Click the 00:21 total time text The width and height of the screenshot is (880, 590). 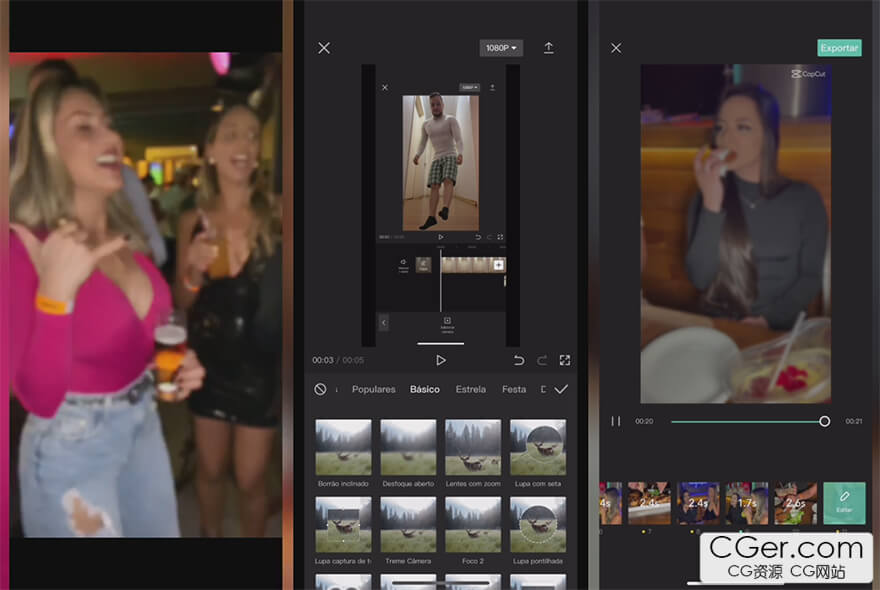[x=854, y=421]
